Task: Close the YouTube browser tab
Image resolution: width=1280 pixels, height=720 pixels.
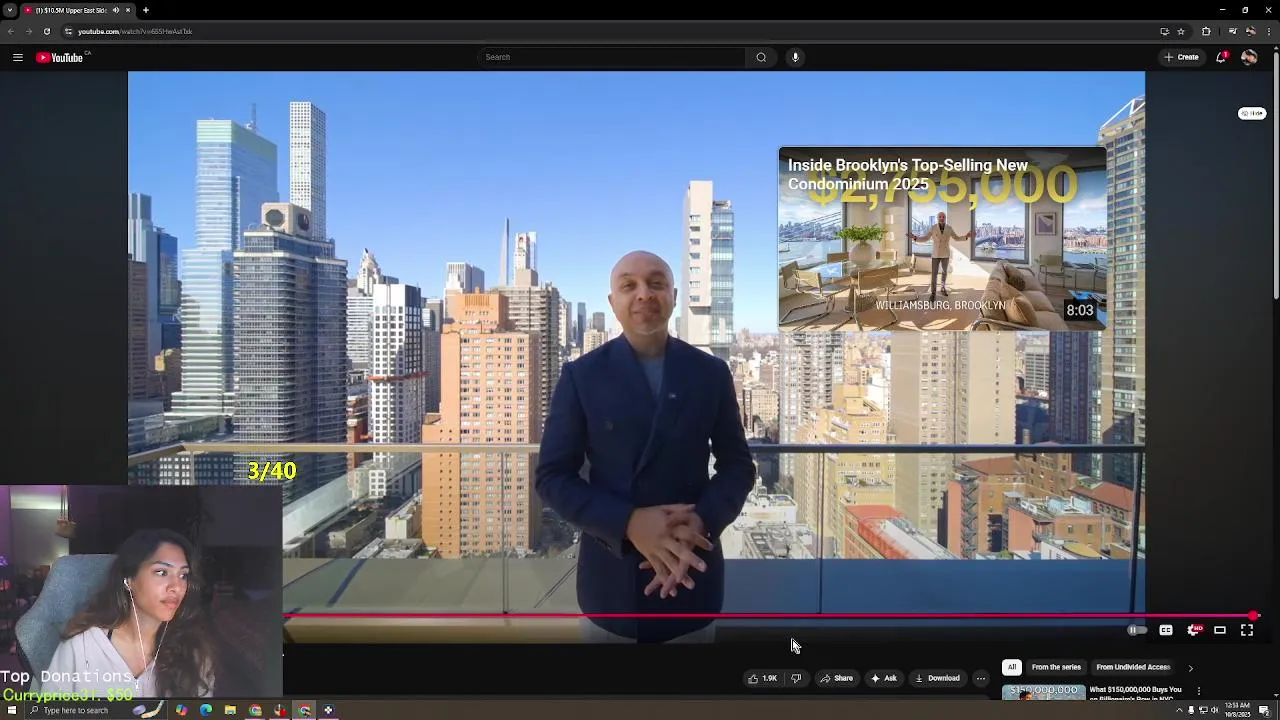Action: pyautogui.click(x=129, y=10)
